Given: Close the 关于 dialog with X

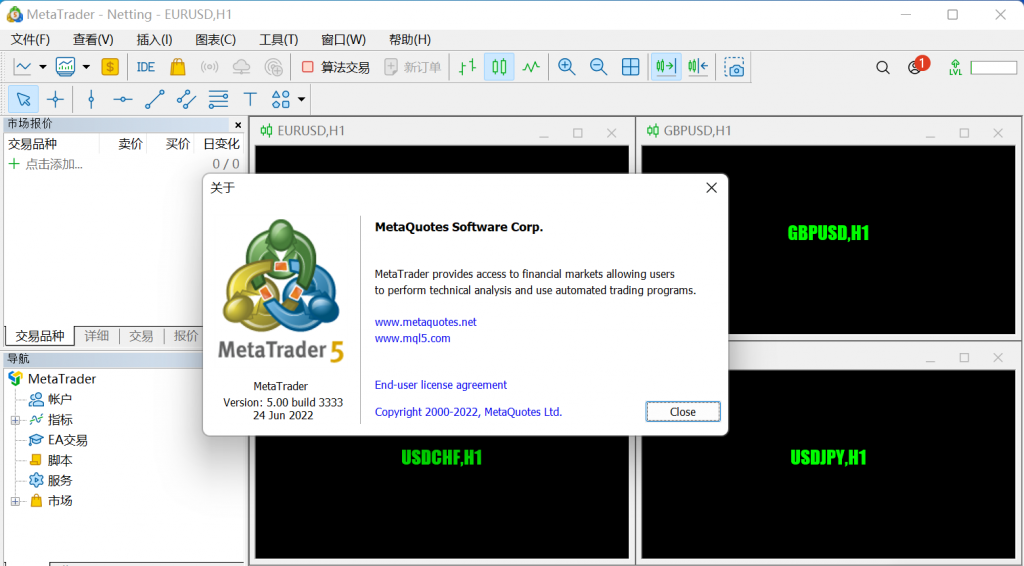Looking at the screenshot, I should pos(711,188).
